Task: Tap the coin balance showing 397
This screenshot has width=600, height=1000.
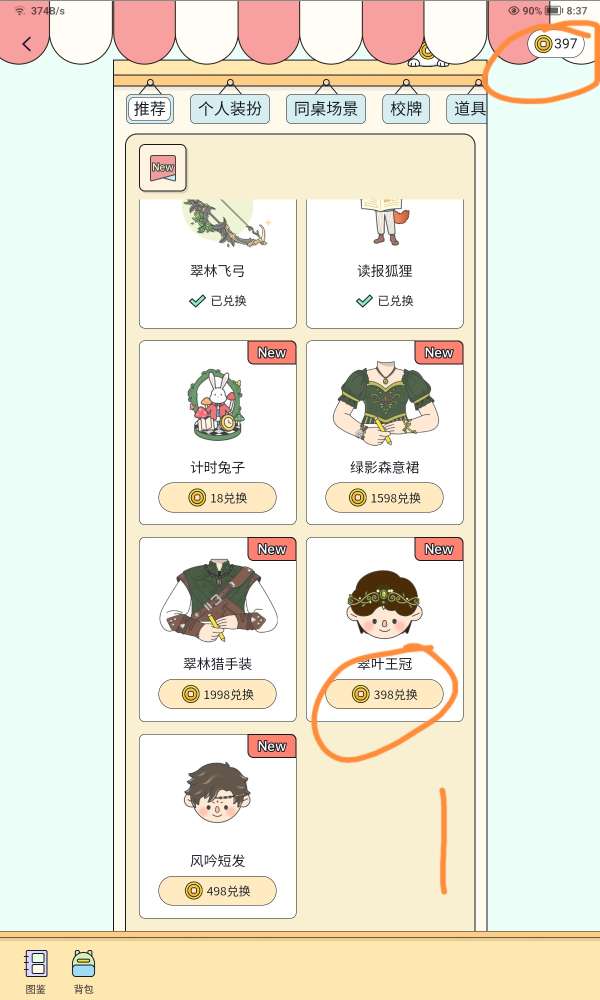Action: tap(556, 43)
